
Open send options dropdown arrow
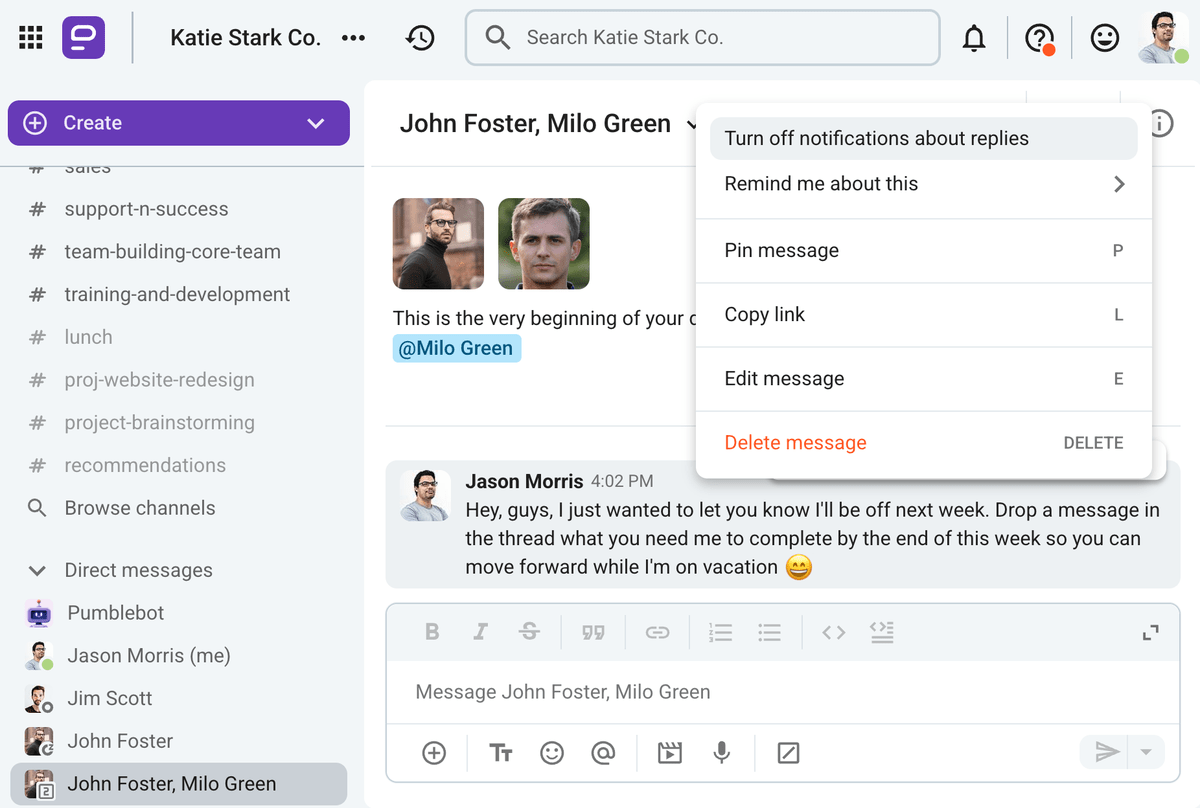click(x=1146, y=752)
